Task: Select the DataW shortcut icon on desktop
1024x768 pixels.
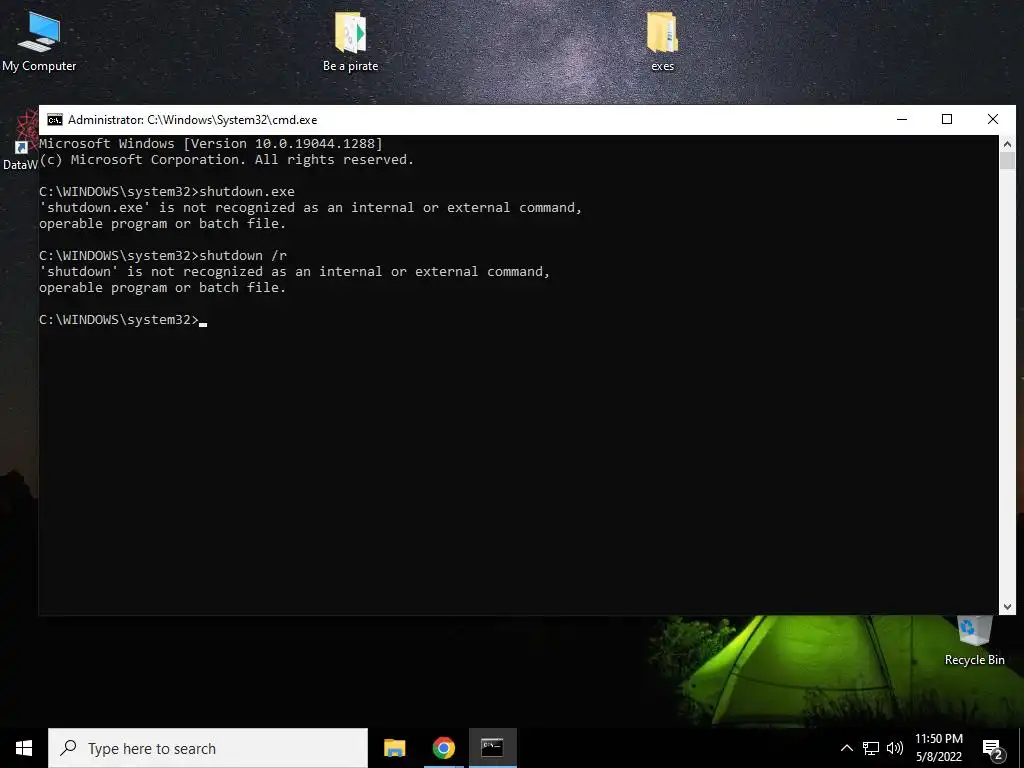Action: point(20,141)
